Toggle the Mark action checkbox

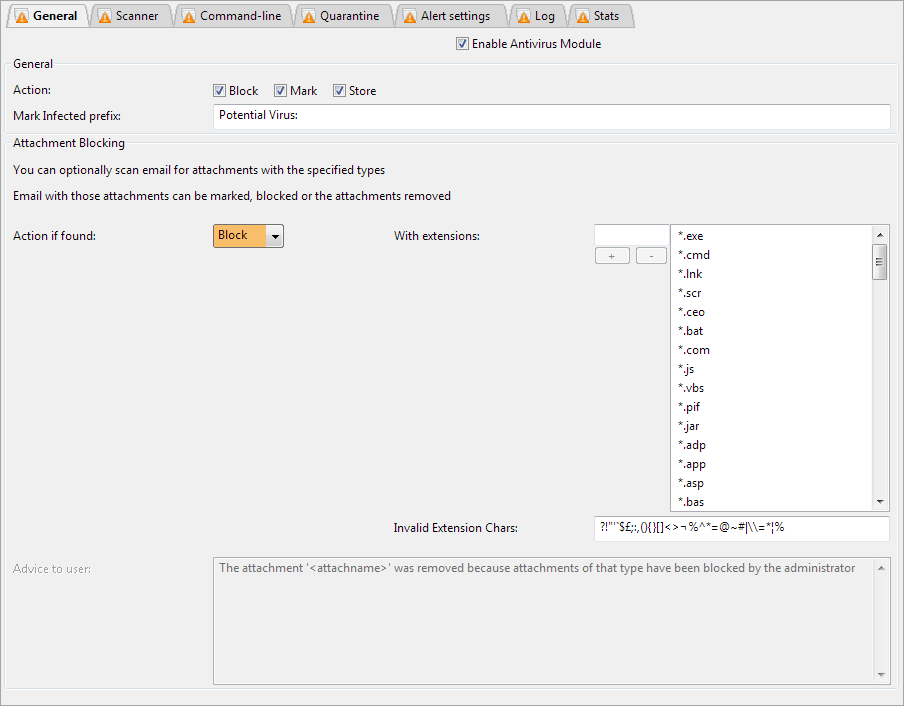[281, 91]
